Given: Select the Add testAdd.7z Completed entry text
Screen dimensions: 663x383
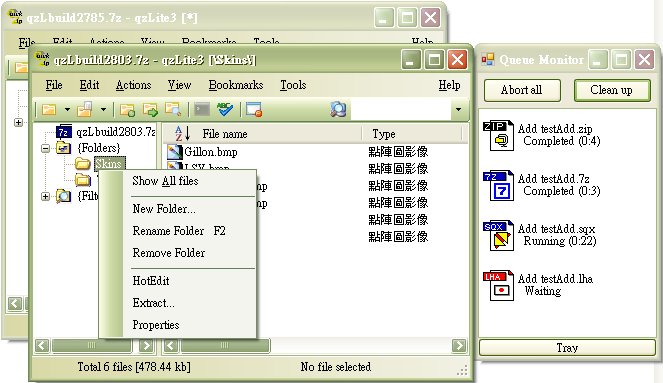Looking at the screenshot, I should [559, 185].
